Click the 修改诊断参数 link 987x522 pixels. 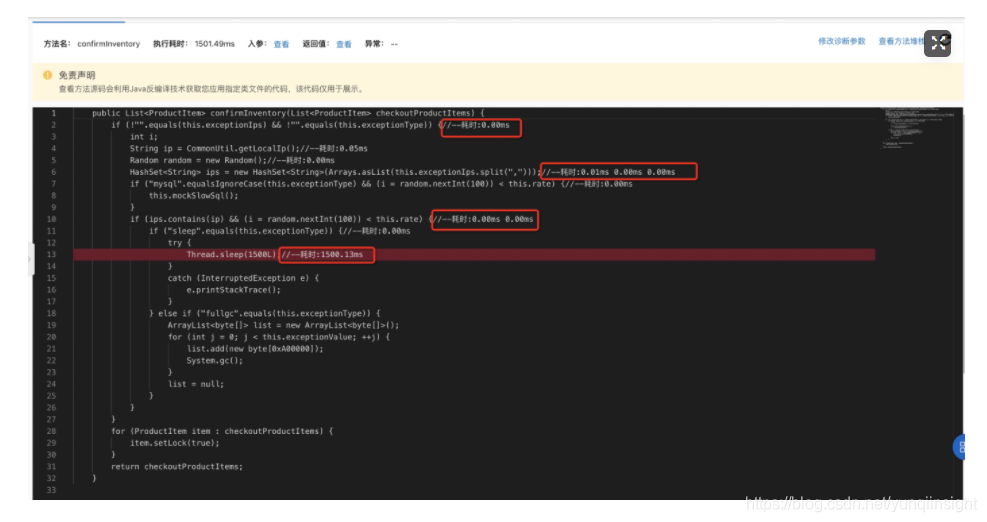[842, 41]
